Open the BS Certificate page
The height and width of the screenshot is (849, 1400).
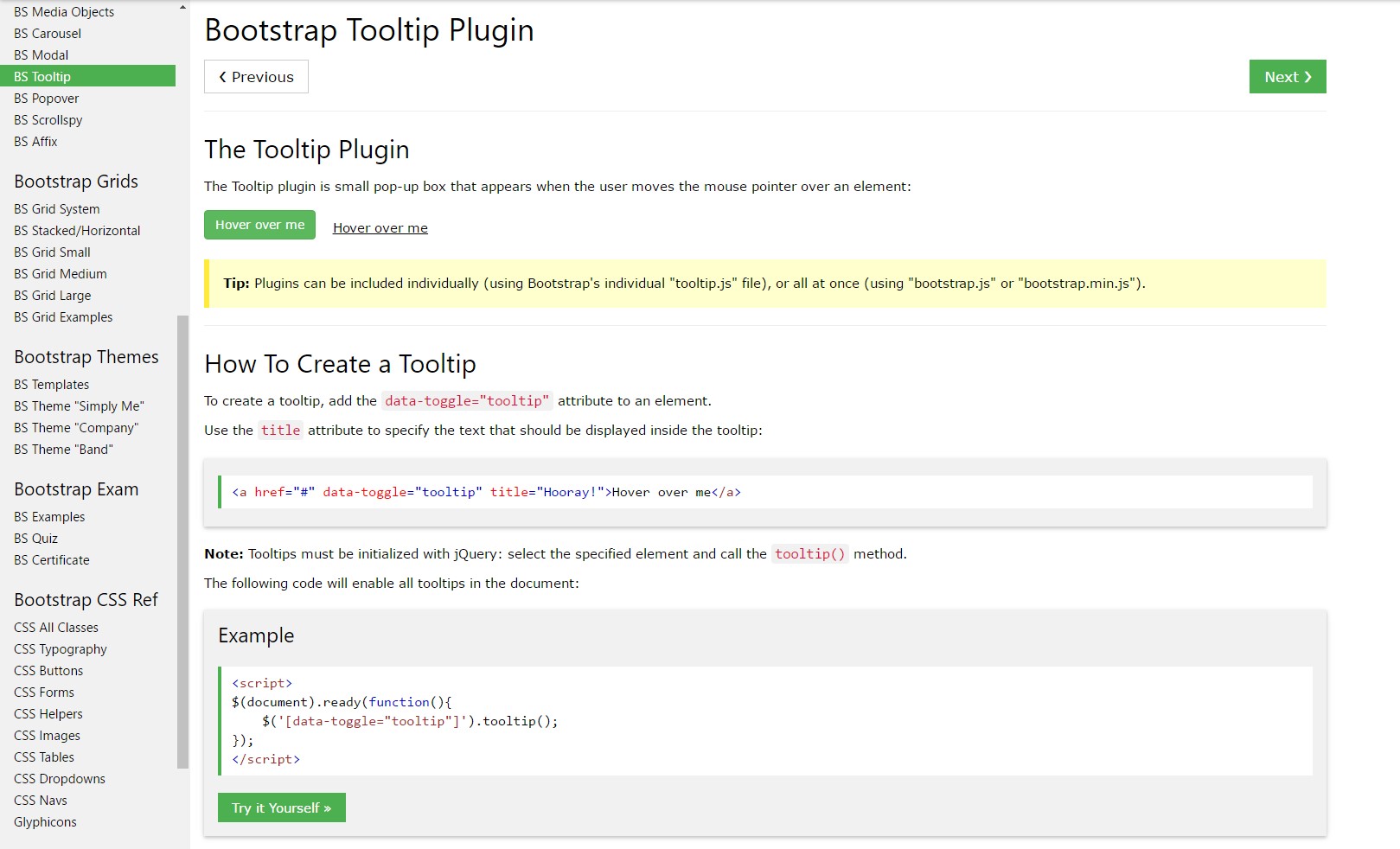click(x=51, y=559)
